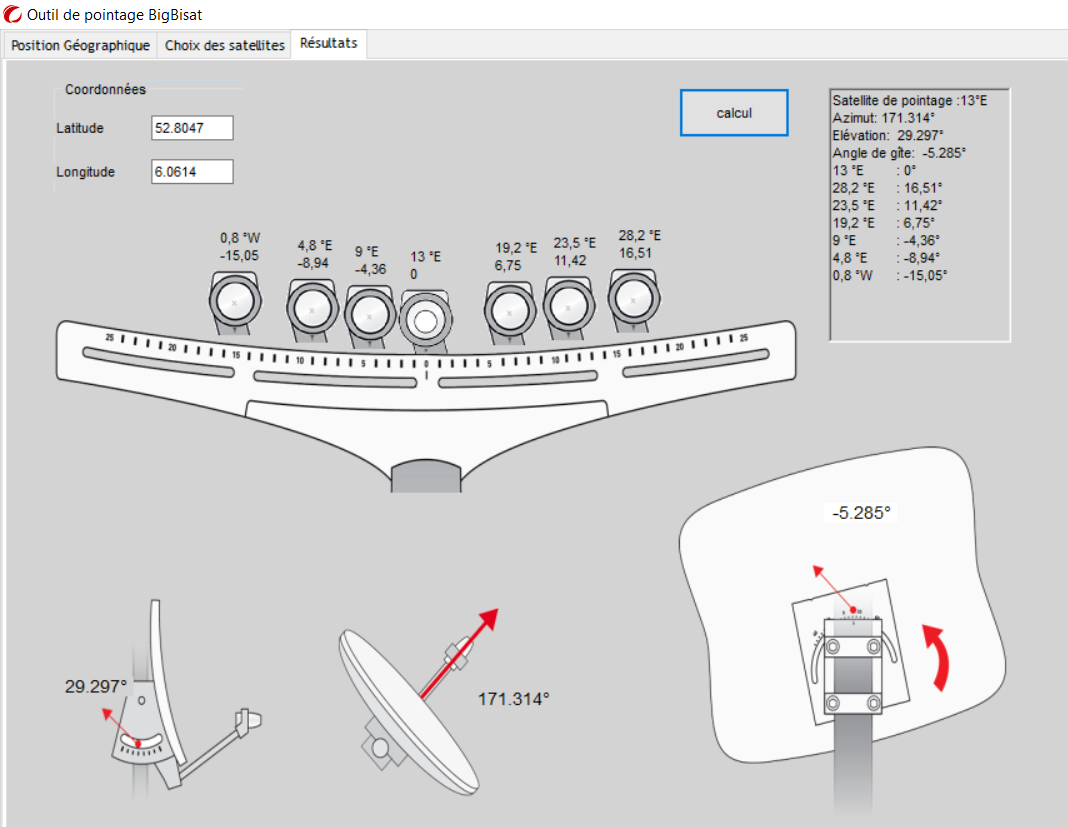
Task: Click the BigBisat app logo icon
Action: (13, 15)
